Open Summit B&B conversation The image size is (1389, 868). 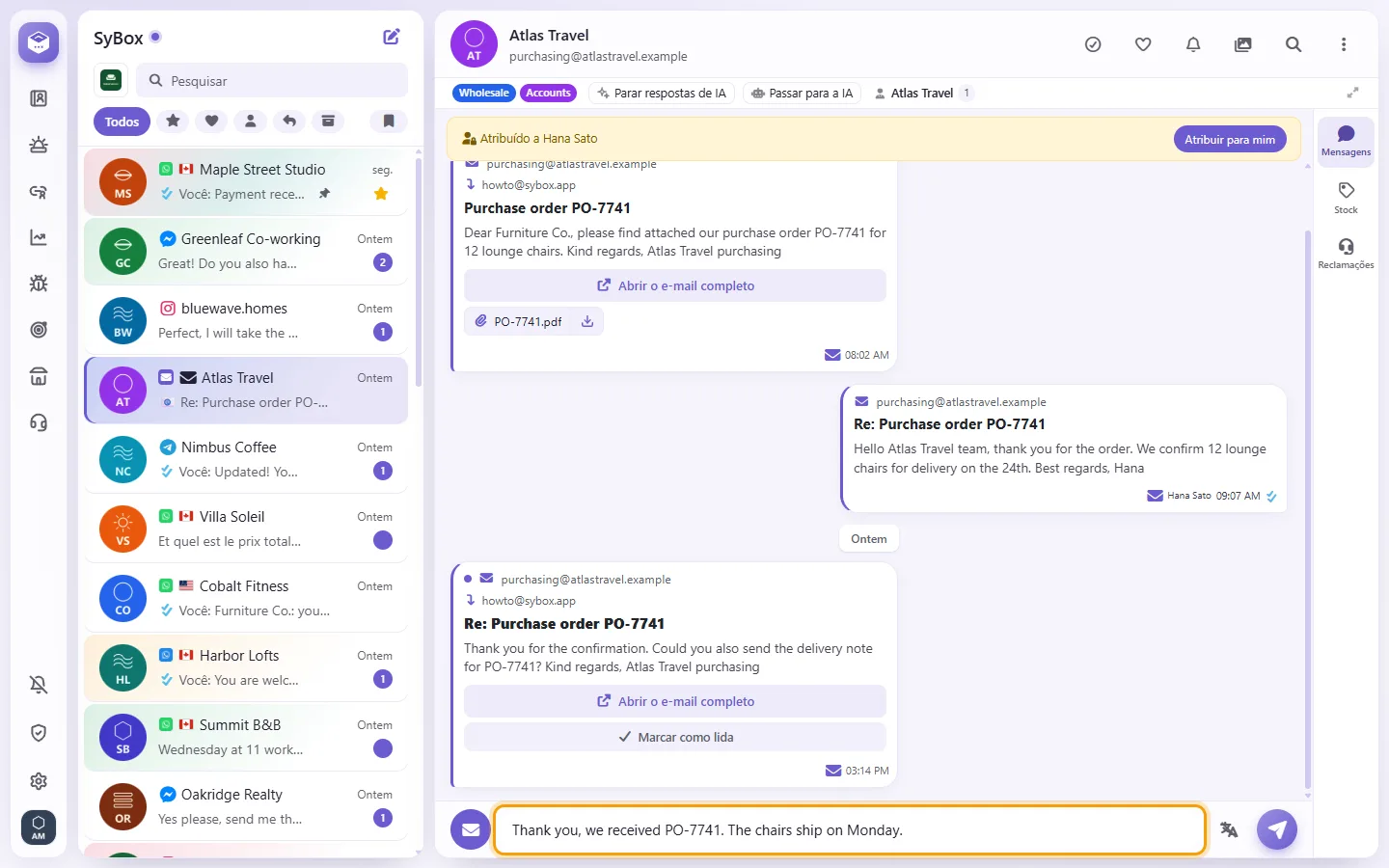pyautogui.click(x=246, y=737)
